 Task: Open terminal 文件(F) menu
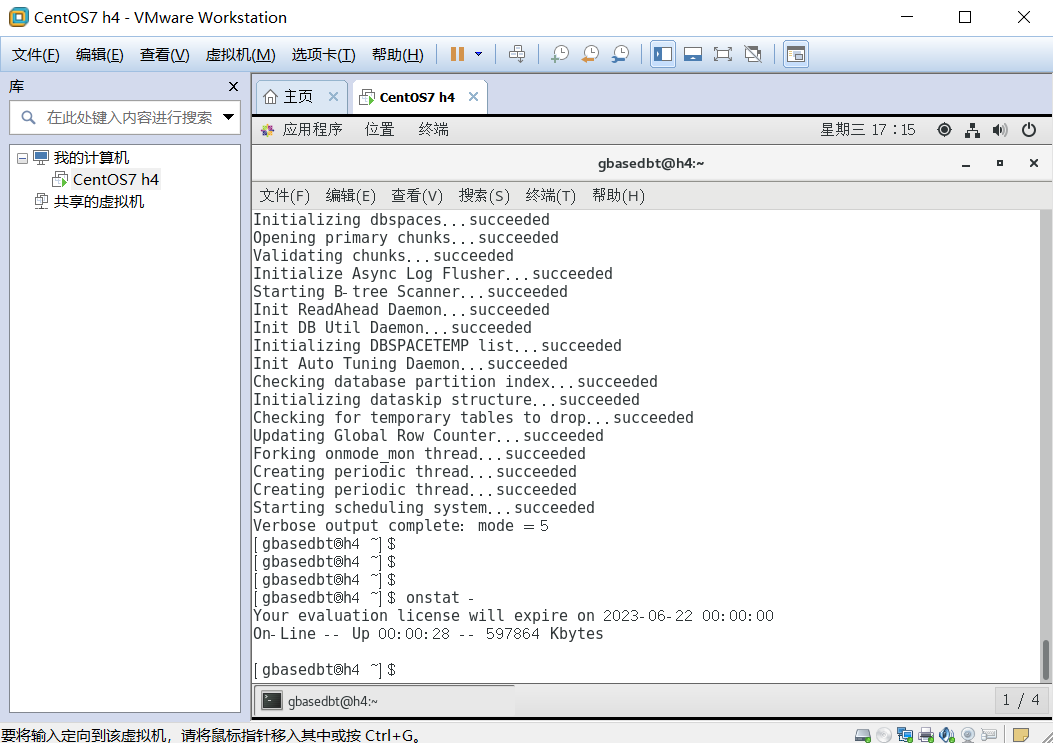[285, 195]
